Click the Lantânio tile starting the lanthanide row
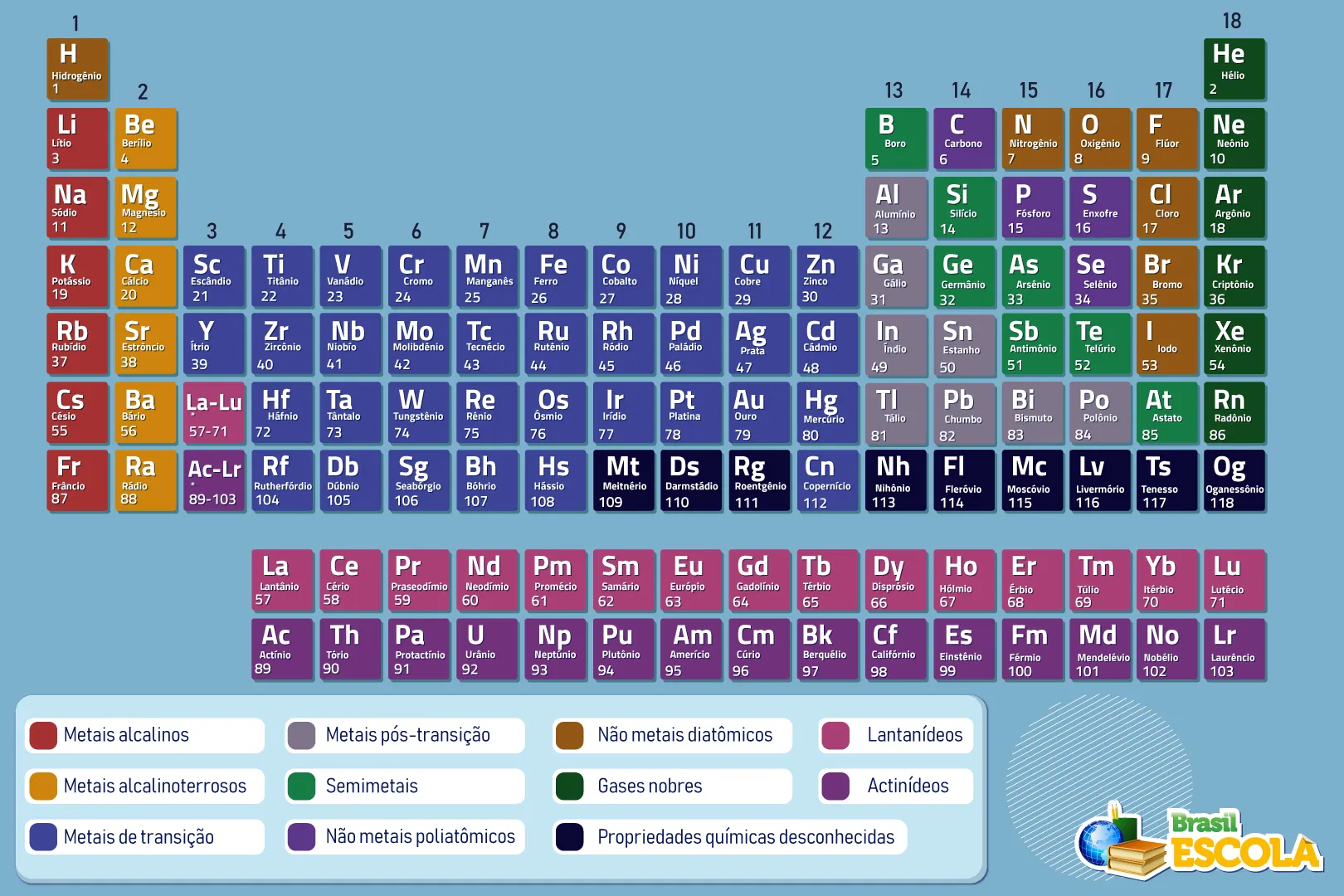The height and width of the screenshot is (896, 1344). pyautogui.click(x=282, y=580)
